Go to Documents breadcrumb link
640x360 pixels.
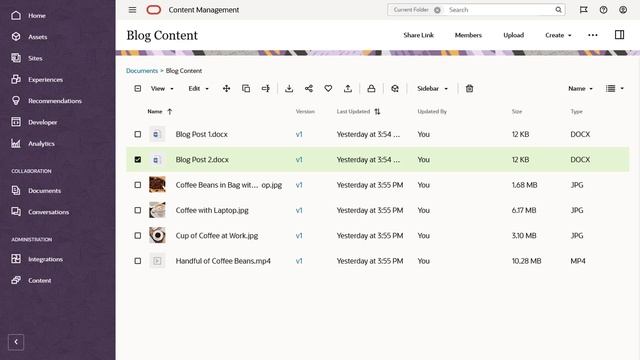pos(142,71)
